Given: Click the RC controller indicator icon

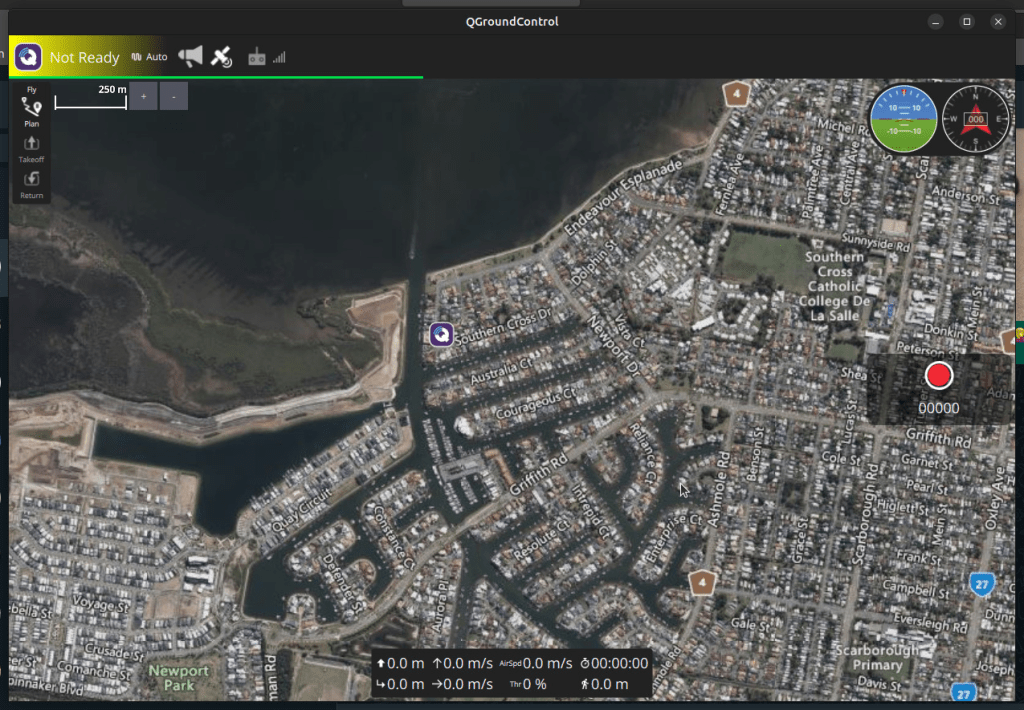Looking at the screenshot, I should (257, 58).
